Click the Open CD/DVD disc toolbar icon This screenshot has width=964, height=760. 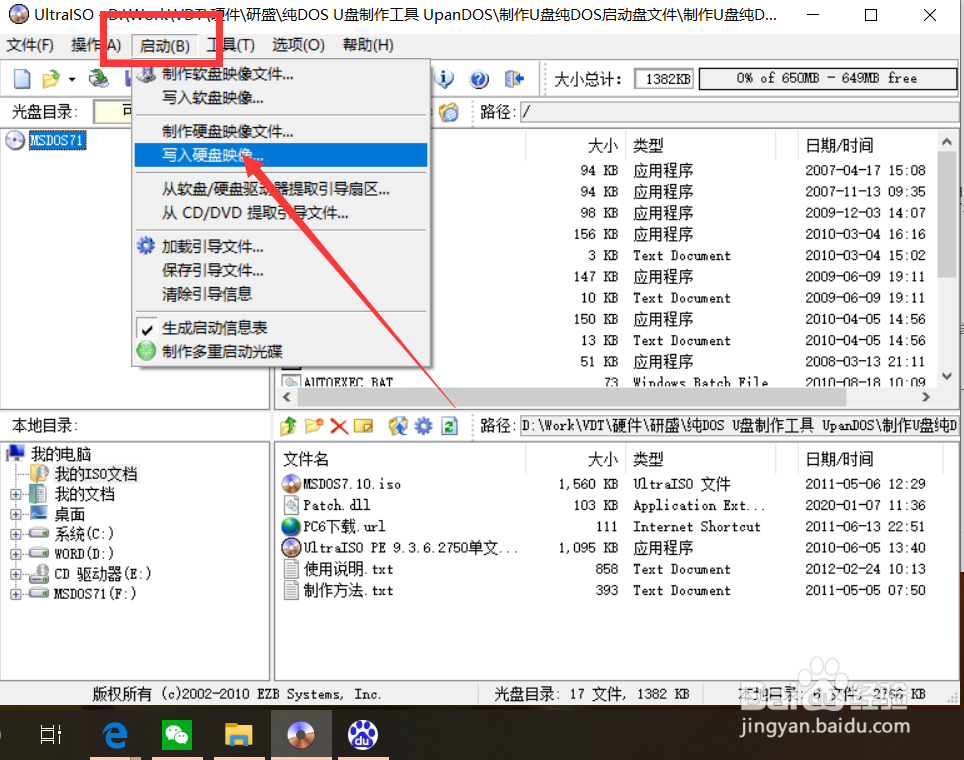pos(98,78)
